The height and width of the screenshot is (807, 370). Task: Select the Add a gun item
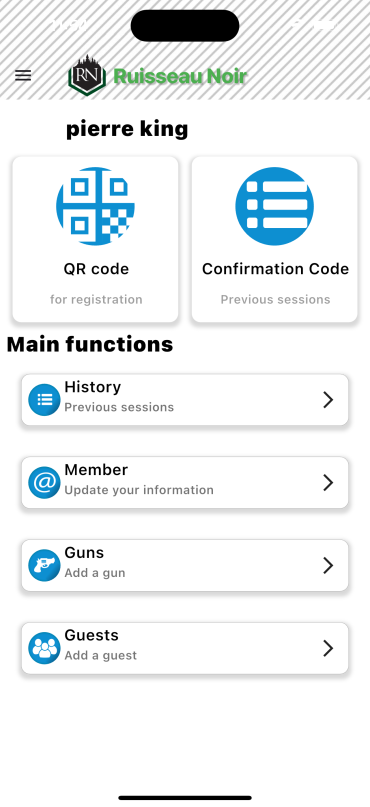tap(185, 566)
